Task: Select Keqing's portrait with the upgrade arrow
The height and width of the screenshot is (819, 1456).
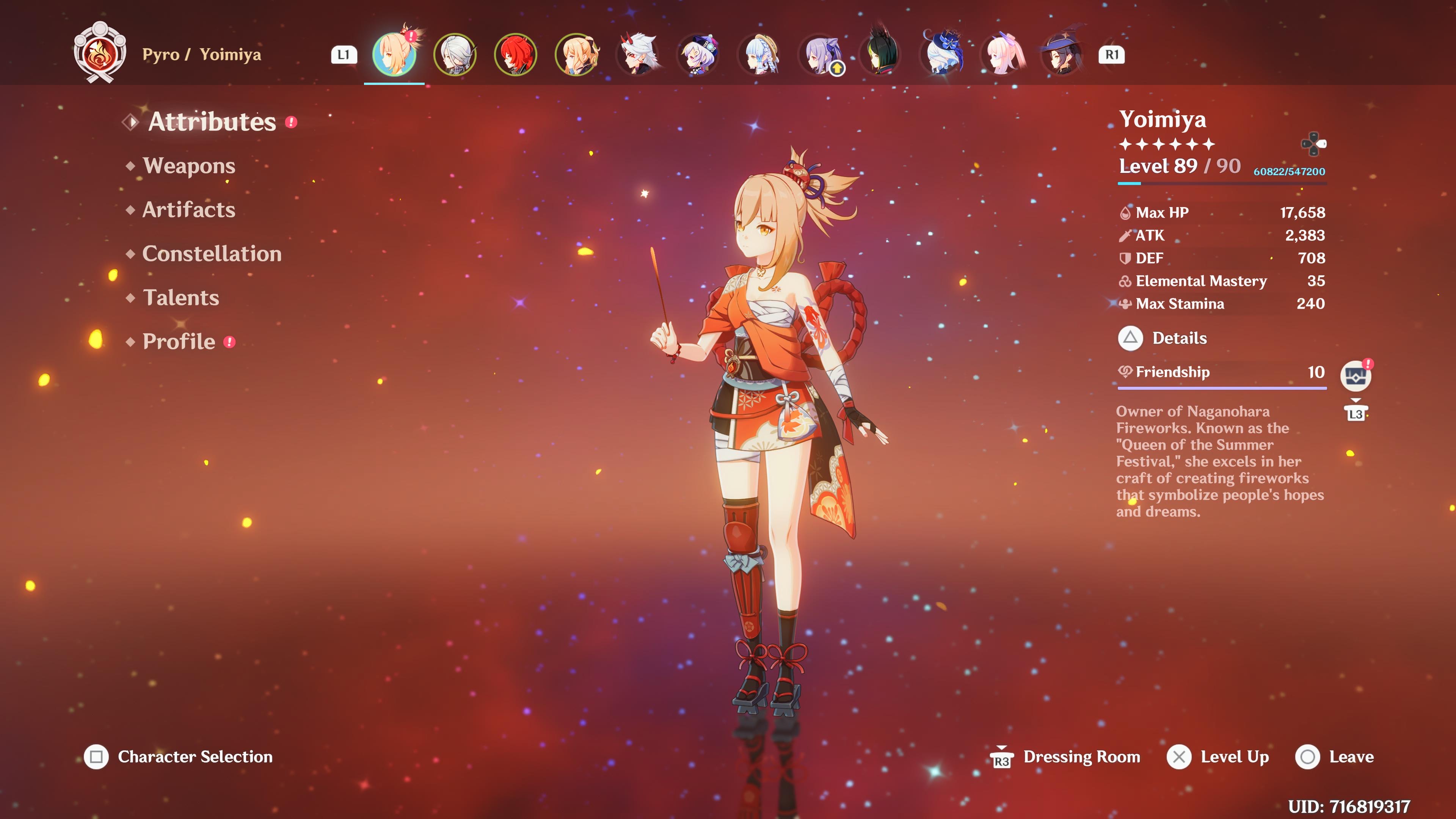Action: pyautogui.click(x=821, y=55)
